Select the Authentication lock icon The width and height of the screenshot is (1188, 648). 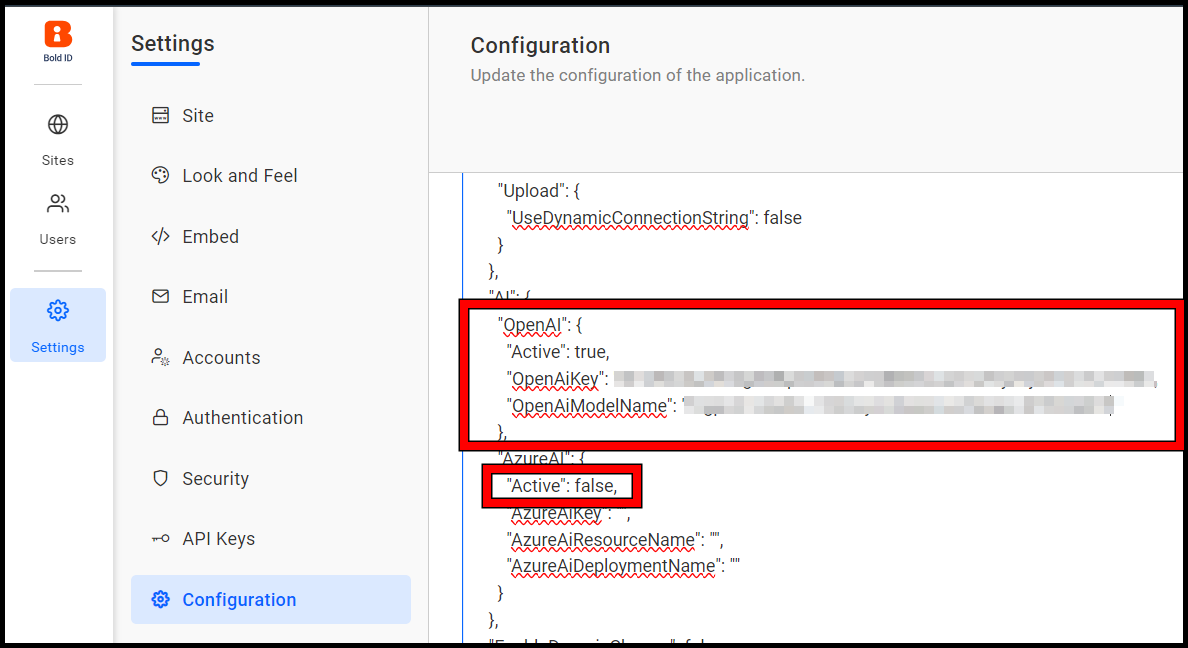pos(160,417)
